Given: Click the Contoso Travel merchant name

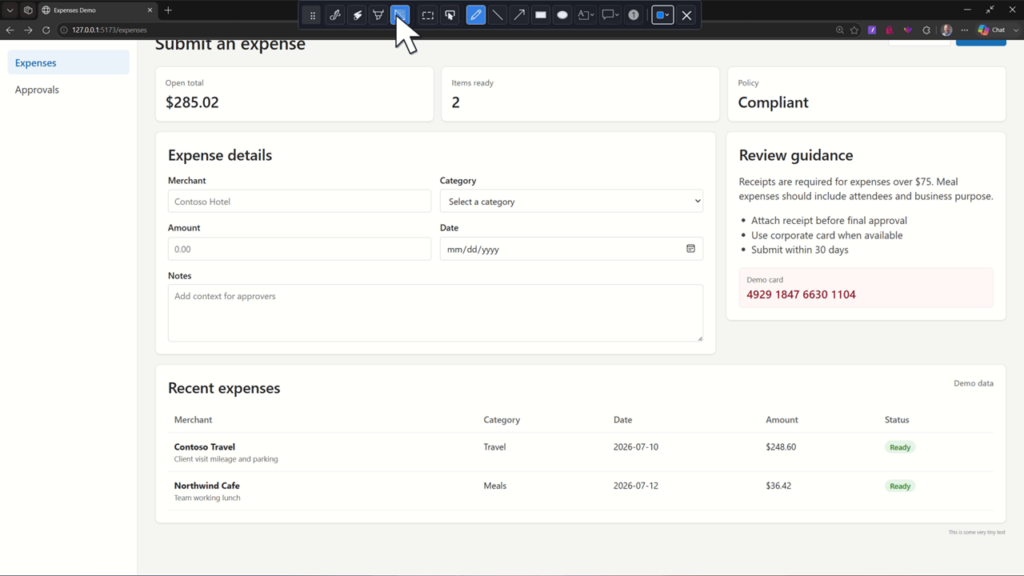Looking at the screenshot, I should 204,447.
